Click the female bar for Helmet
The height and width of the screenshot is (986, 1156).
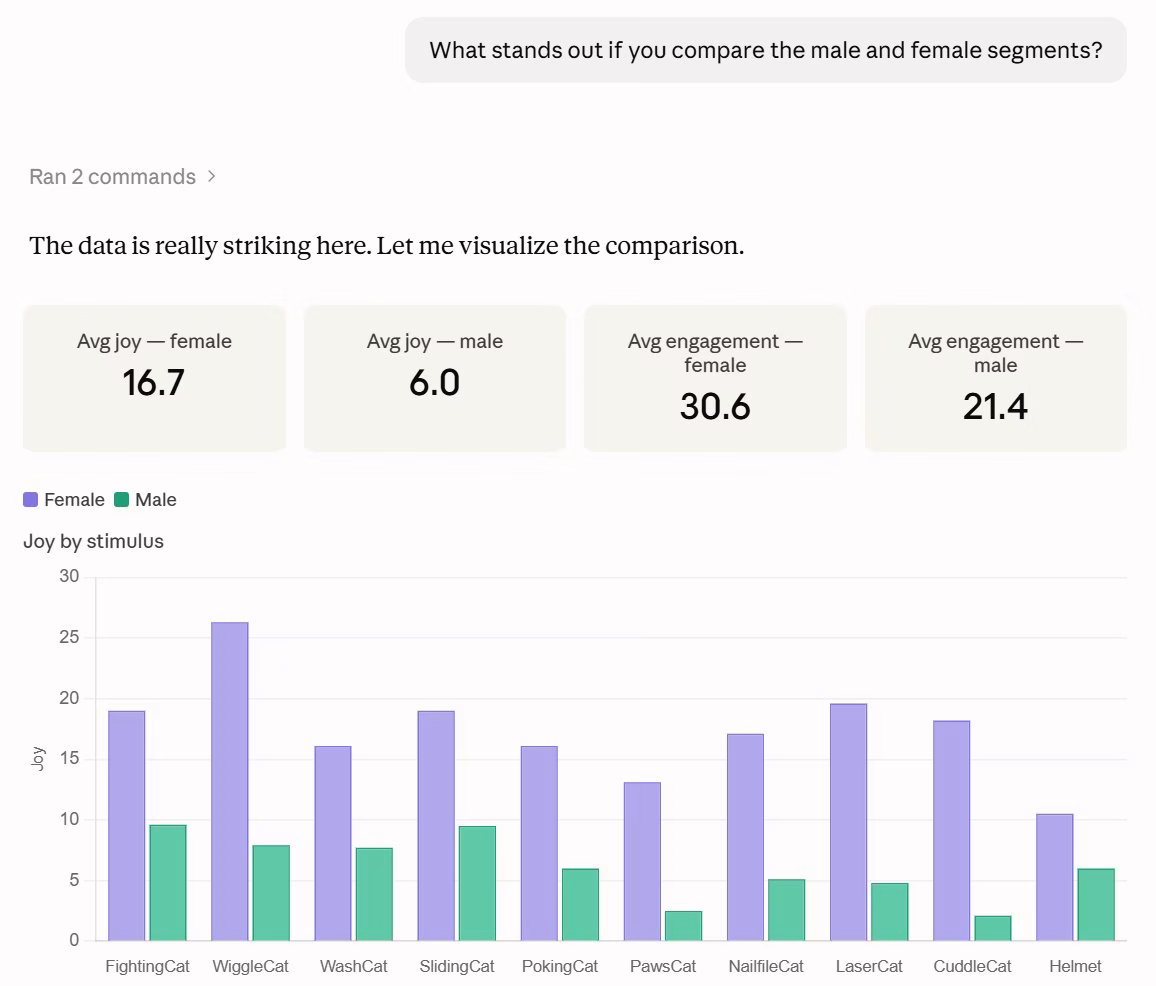[1055, 878]
